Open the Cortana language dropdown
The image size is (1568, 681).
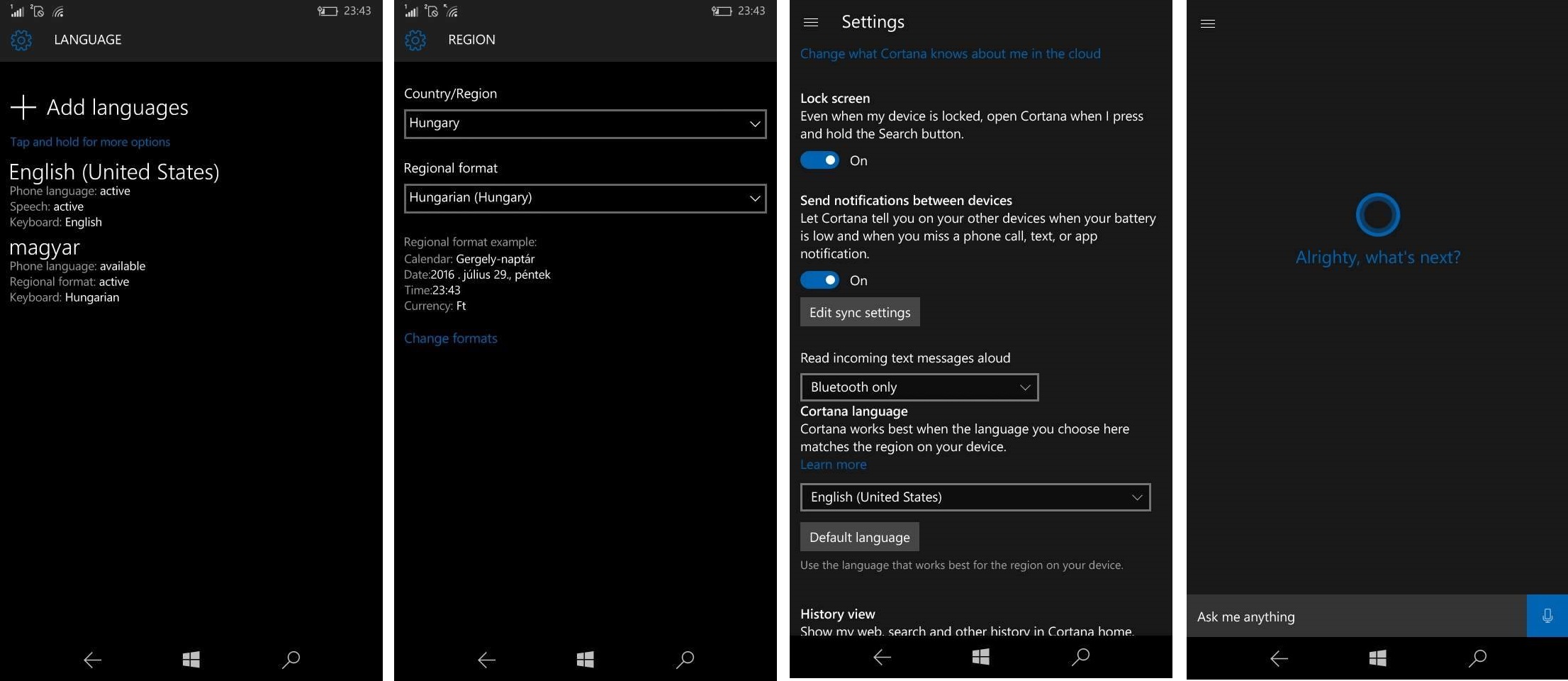point(975,497)
